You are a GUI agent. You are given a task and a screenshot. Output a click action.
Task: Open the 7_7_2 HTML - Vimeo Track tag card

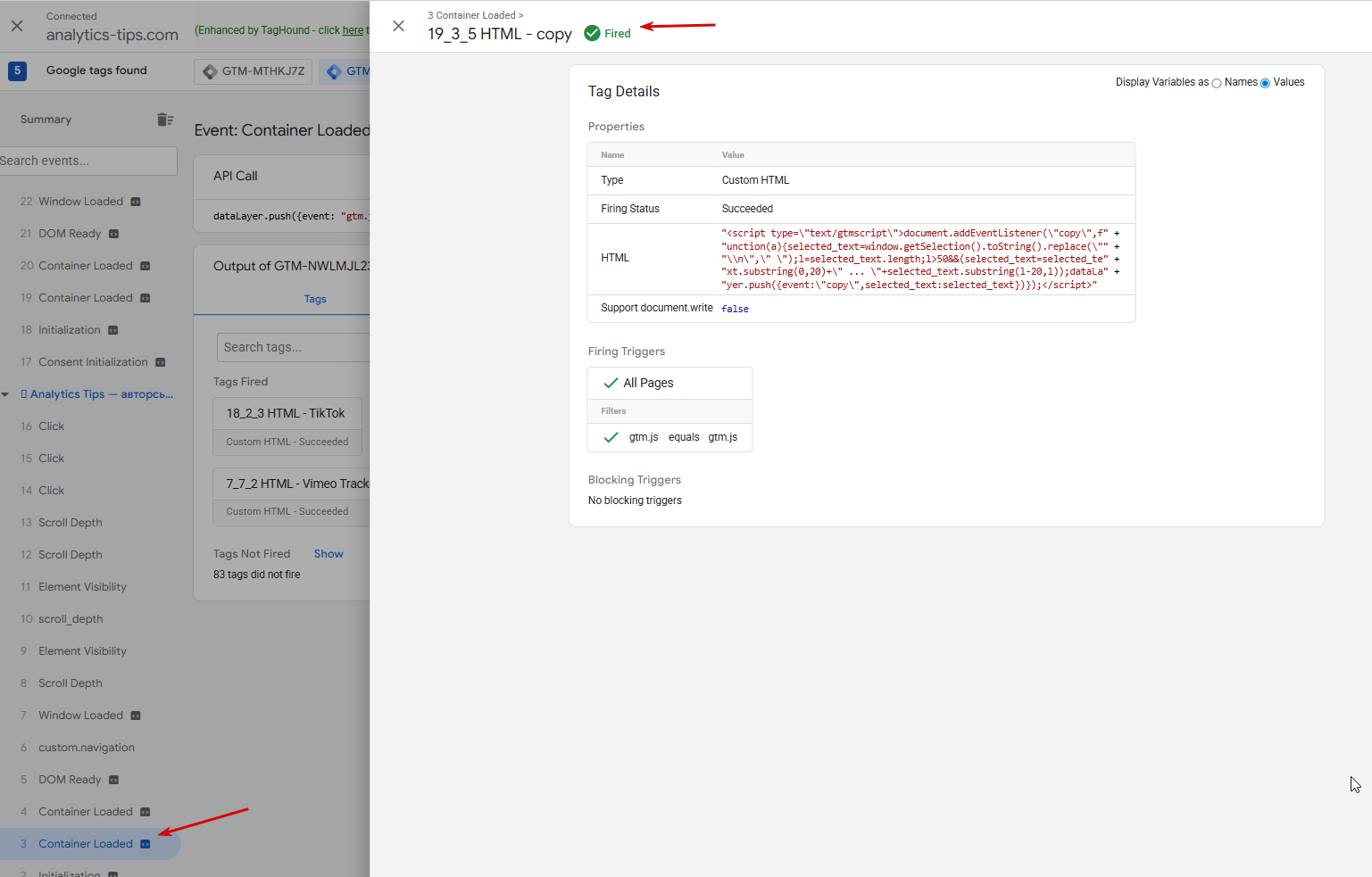click(x=292, y=496)
